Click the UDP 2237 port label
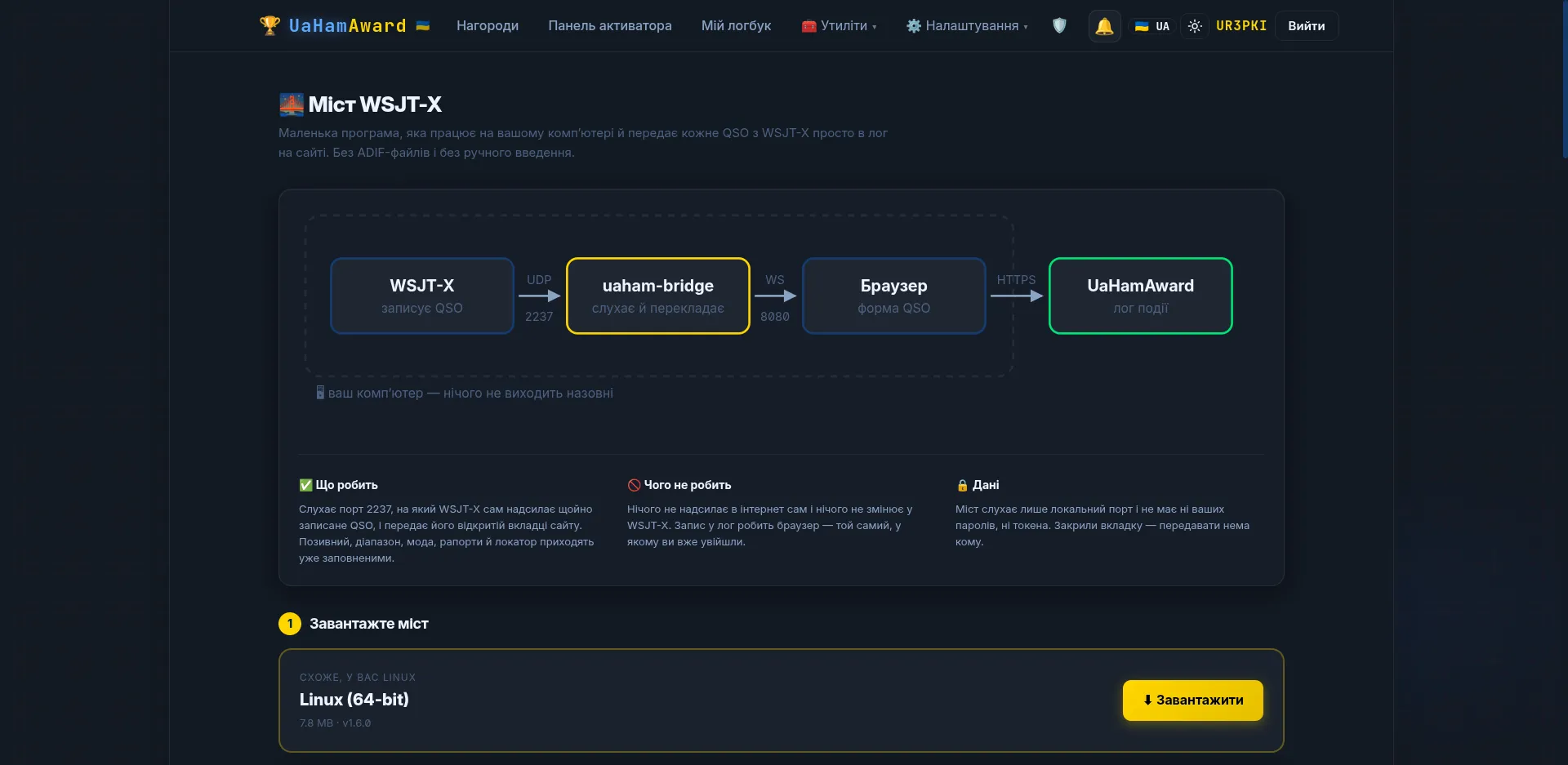 tap(539, 297)
